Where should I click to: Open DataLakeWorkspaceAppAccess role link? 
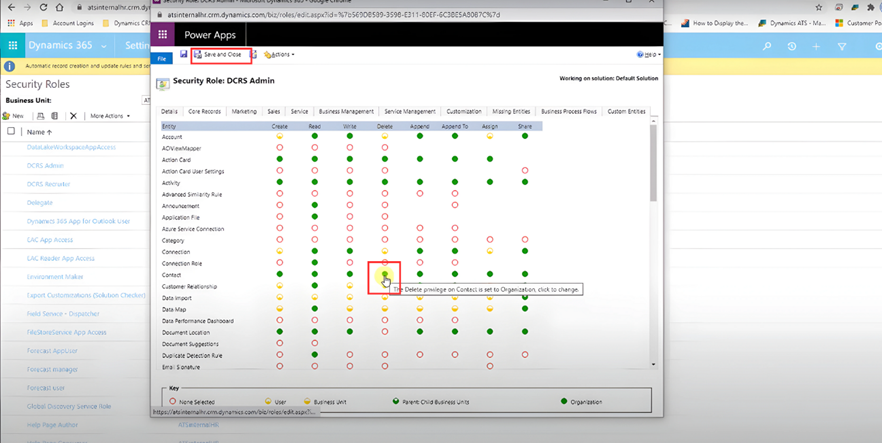coord(71,147)
